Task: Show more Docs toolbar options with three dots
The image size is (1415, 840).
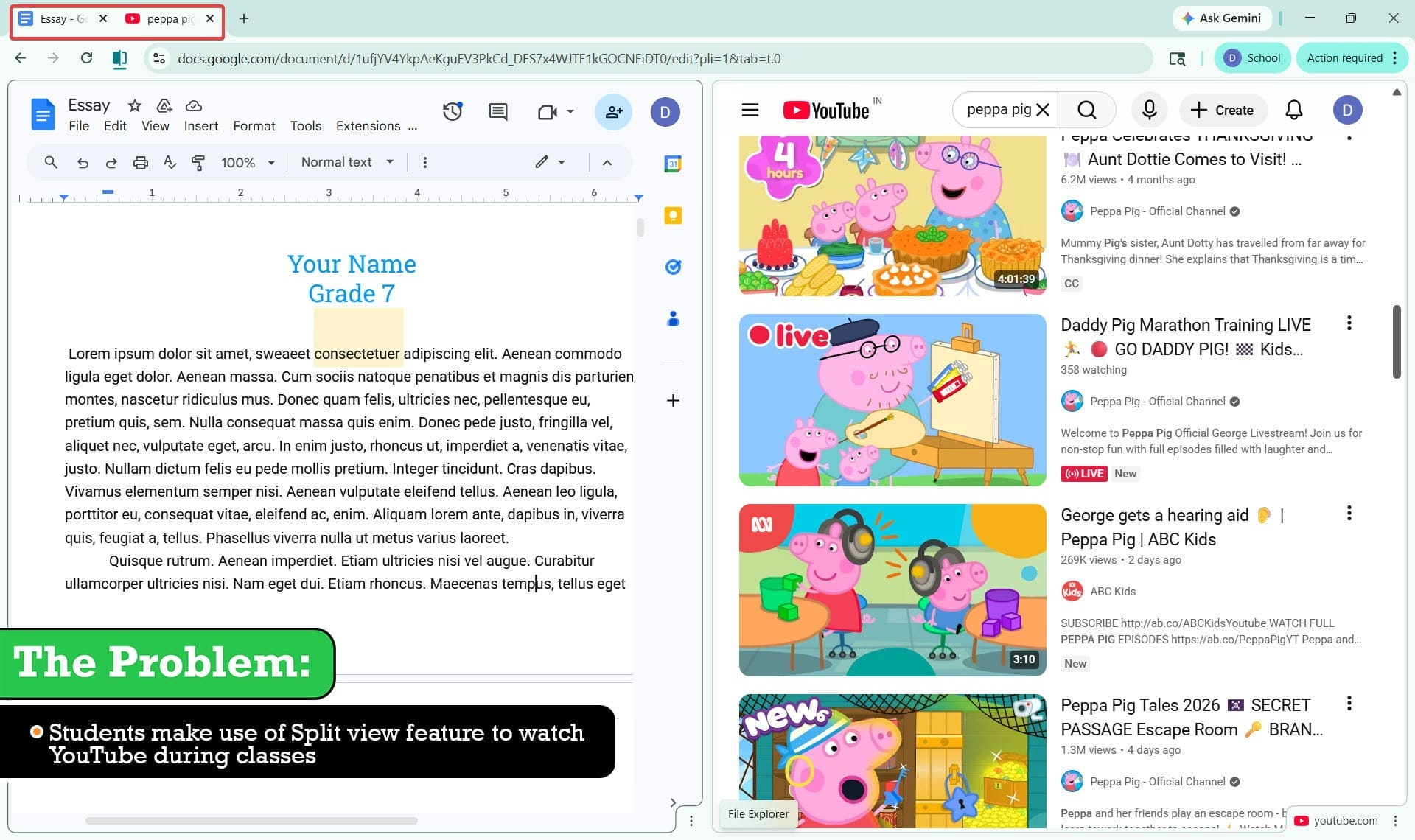Action: (x=424, y=162)
